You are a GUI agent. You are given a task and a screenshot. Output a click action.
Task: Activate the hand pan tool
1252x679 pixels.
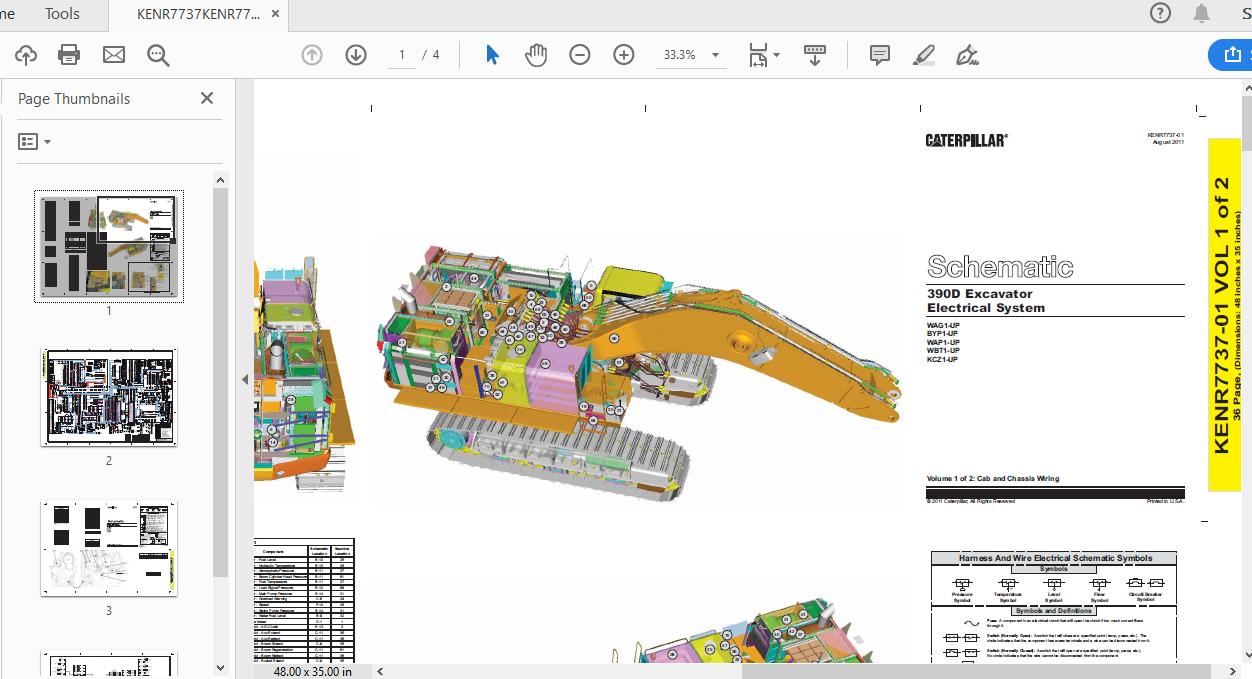(x=536, y=55)
